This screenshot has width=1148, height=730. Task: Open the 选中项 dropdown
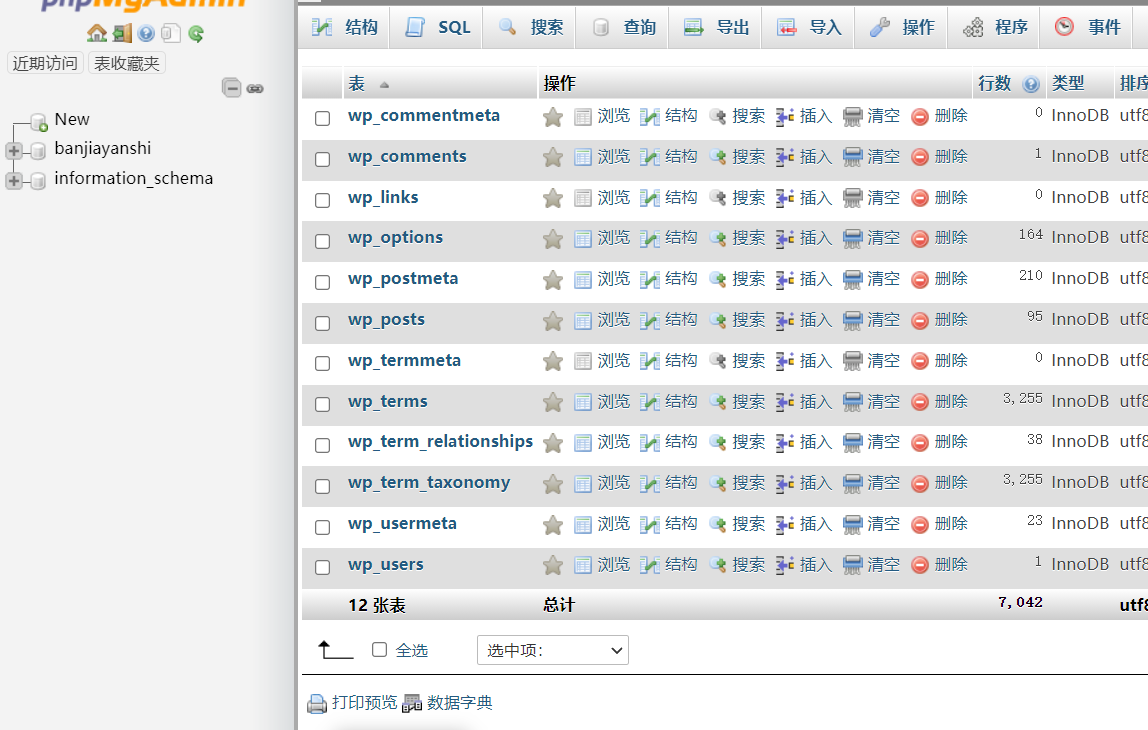point(552,650)
